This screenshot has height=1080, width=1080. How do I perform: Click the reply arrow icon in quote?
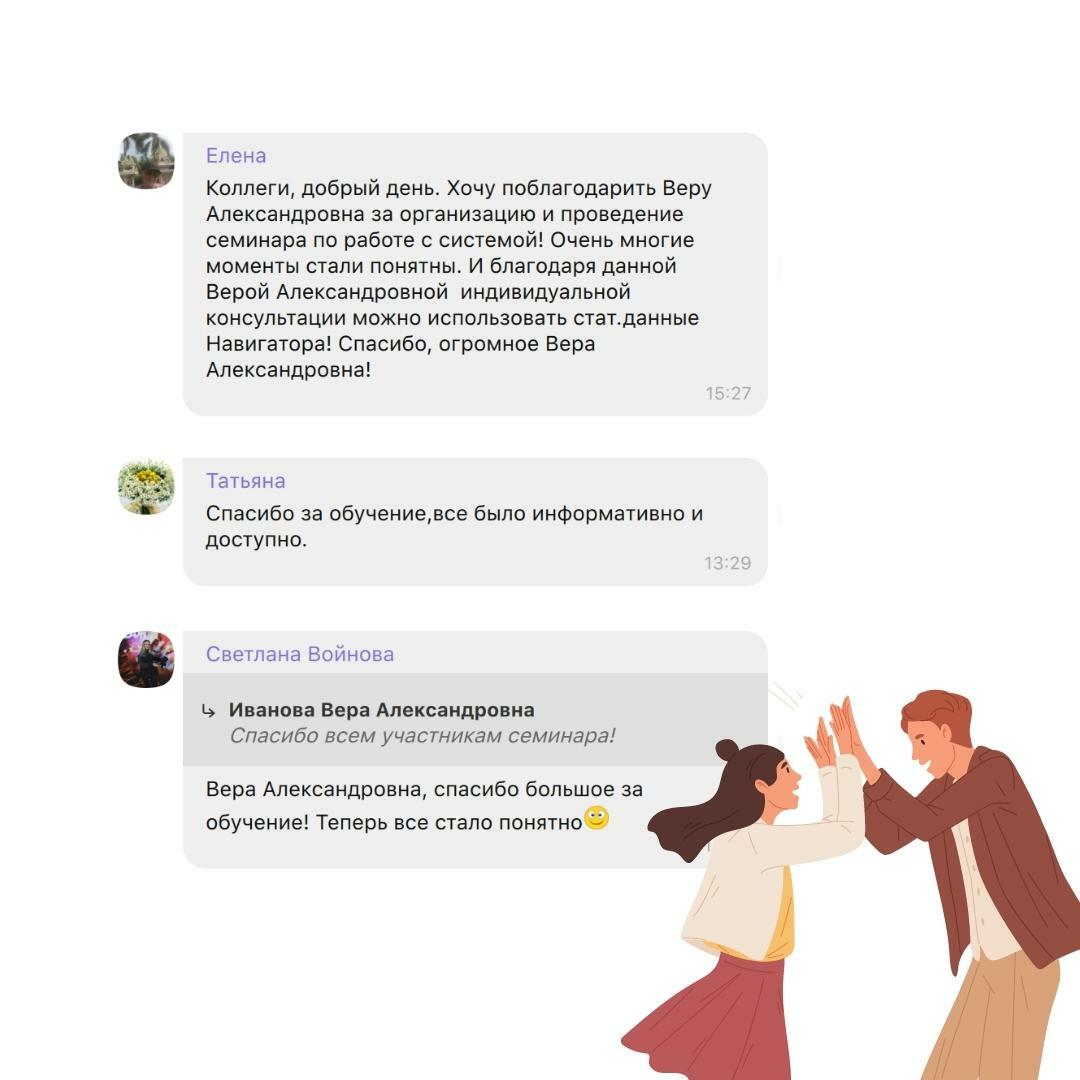[209, 711]
